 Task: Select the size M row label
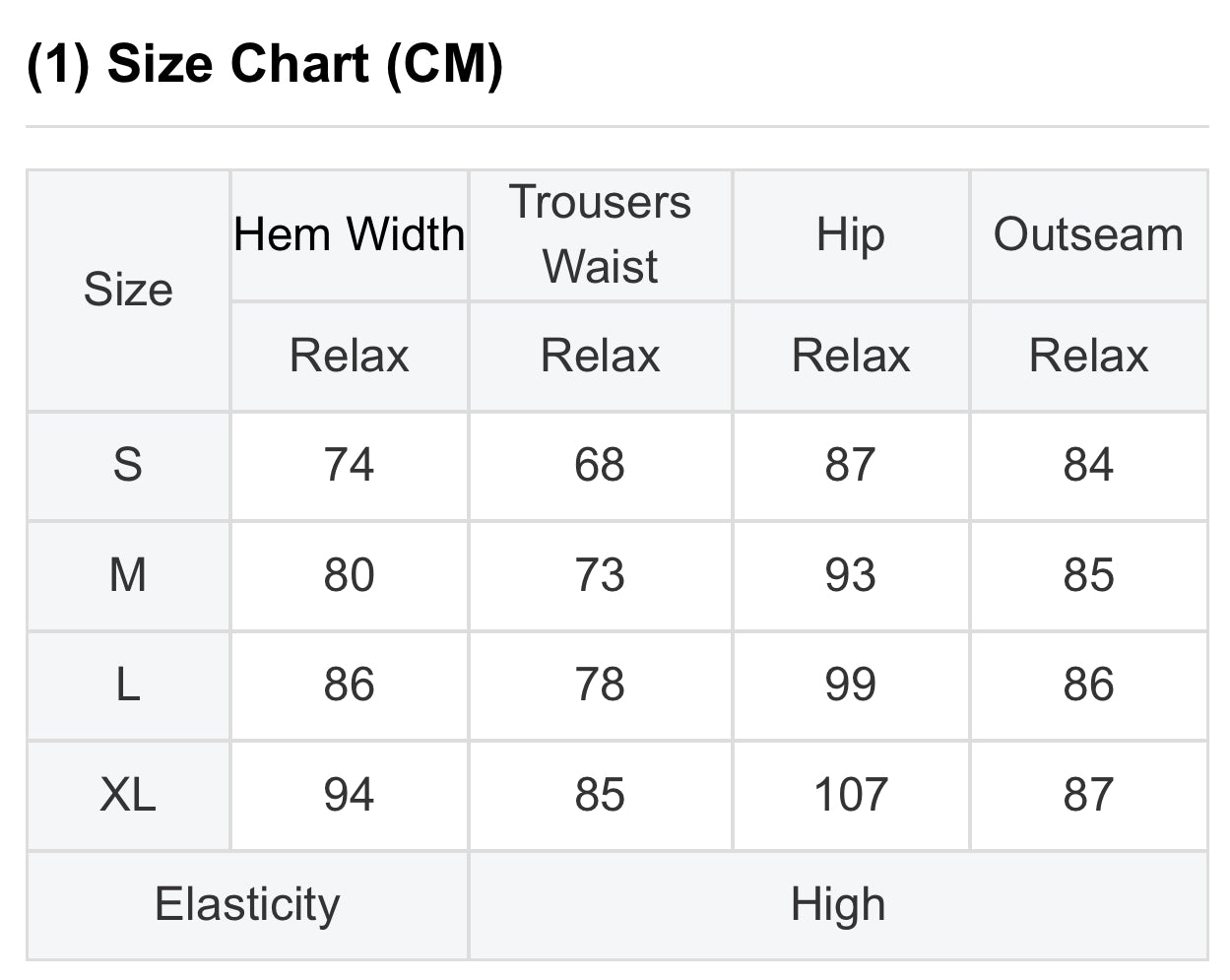tap(128, 575)
